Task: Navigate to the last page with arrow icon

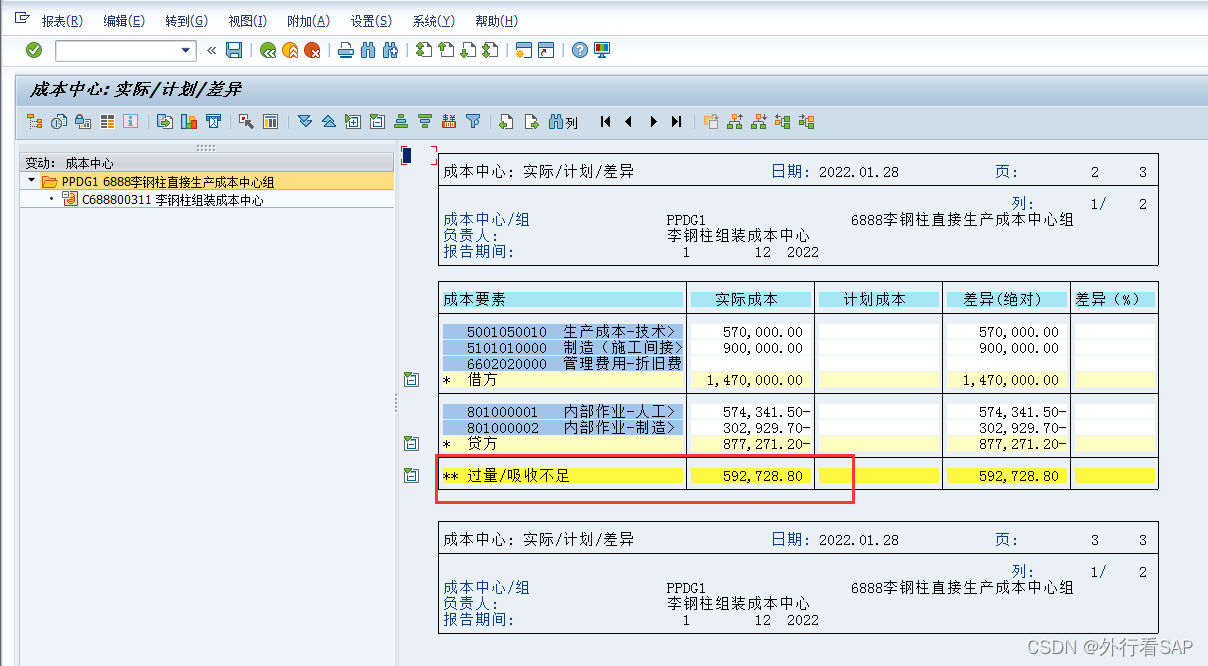Action: (x=676, y=121)
